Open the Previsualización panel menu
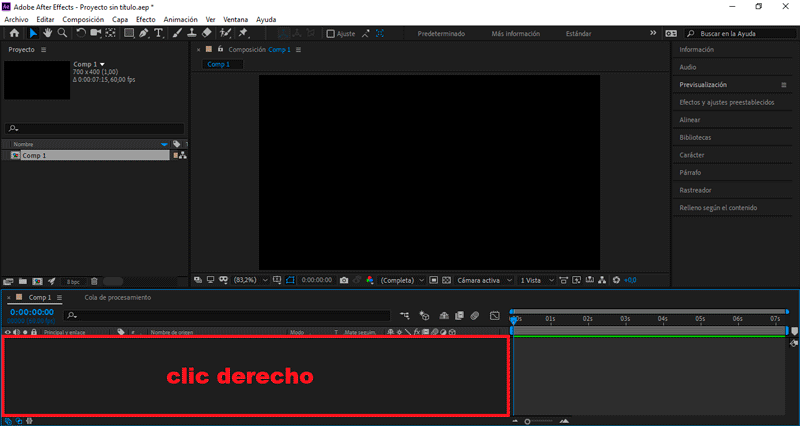 click(x=784, y=85)
